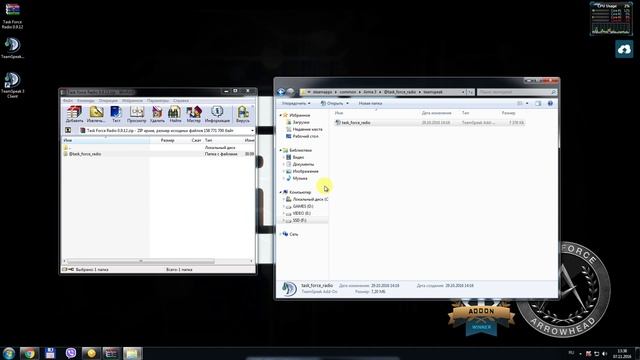
Task: Select the task_force_radio file in Explorer list
Action: click(x=429, y=122)
